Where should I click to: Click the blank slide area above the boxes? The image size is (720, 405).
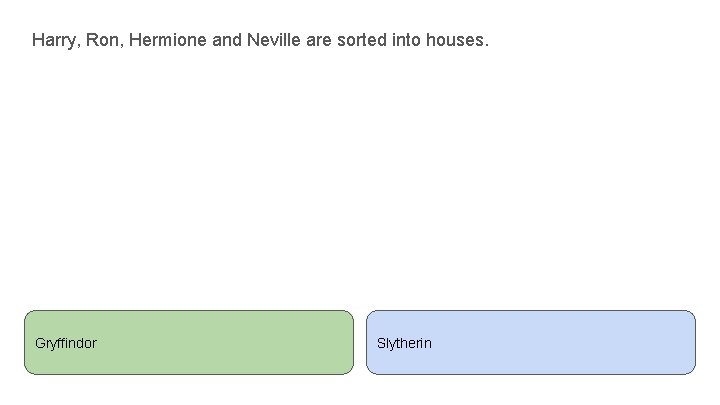pos(360,180)
